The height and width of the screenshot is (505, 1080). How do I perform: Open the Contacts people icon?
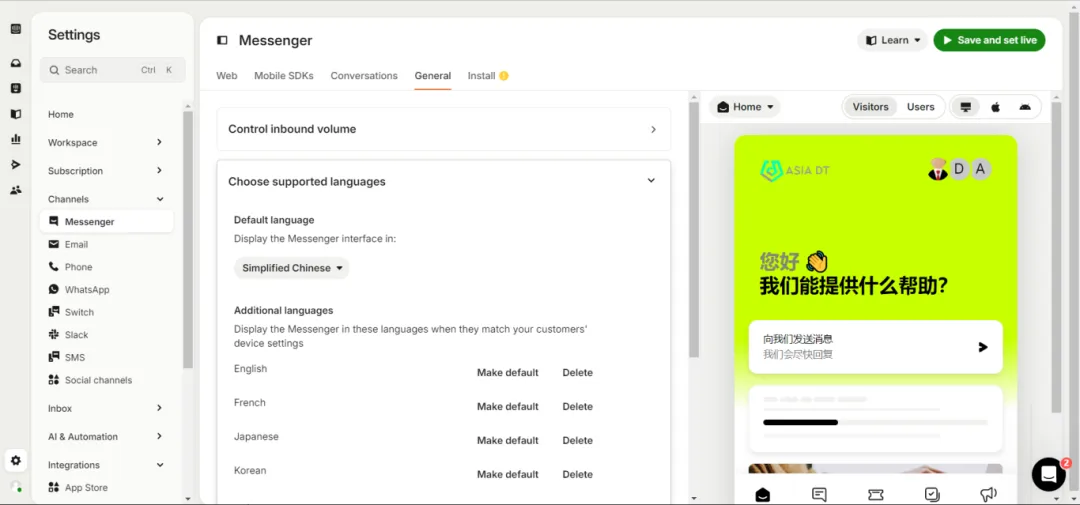(15, 190)
